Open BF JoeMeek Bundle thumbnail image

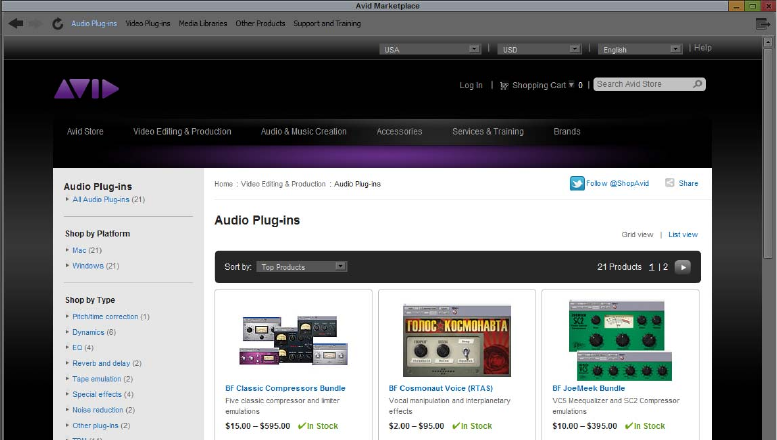(x=619, y=340)
